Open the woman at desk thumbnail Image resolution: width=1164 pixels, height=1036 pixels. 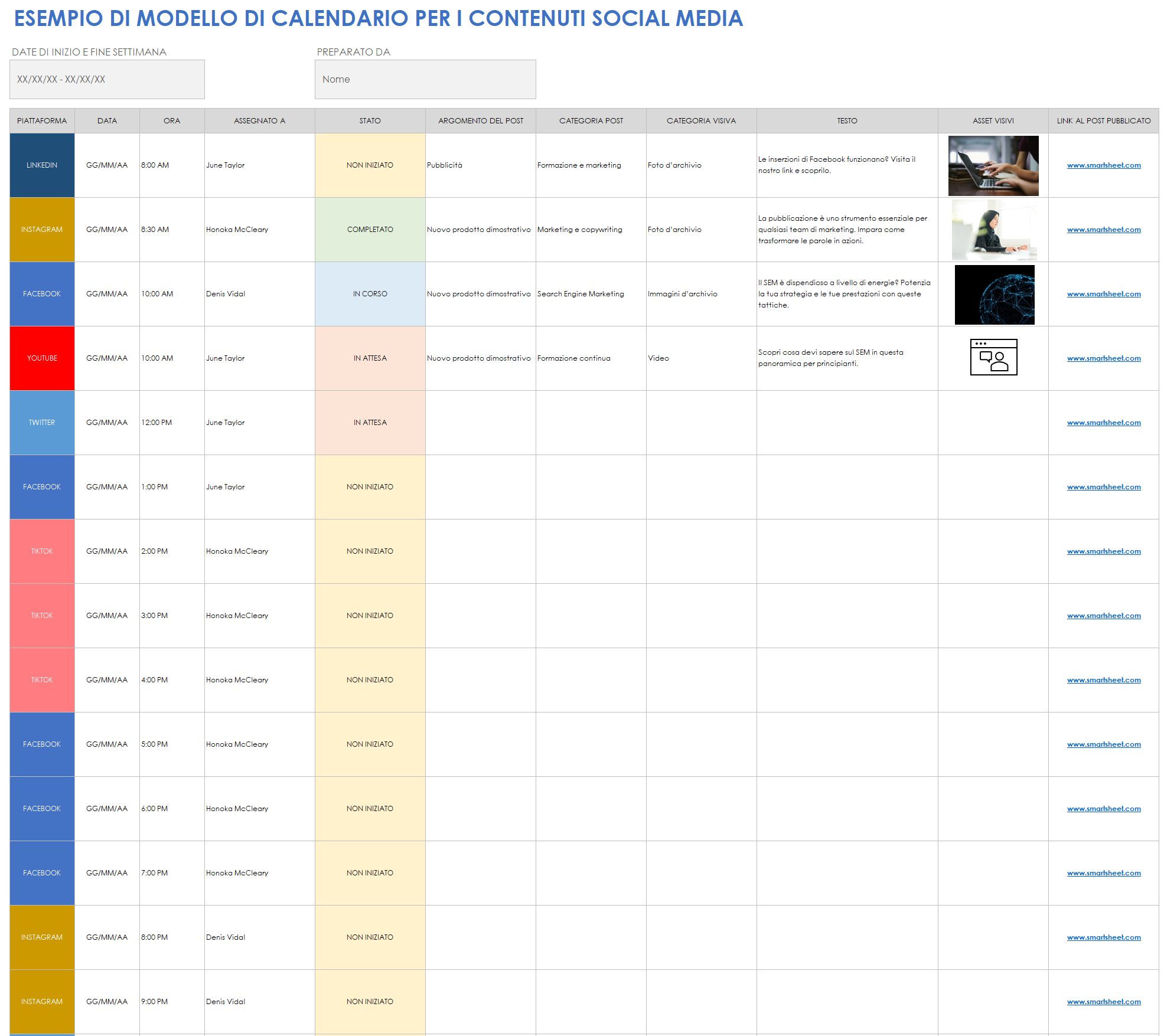point(994,230)
